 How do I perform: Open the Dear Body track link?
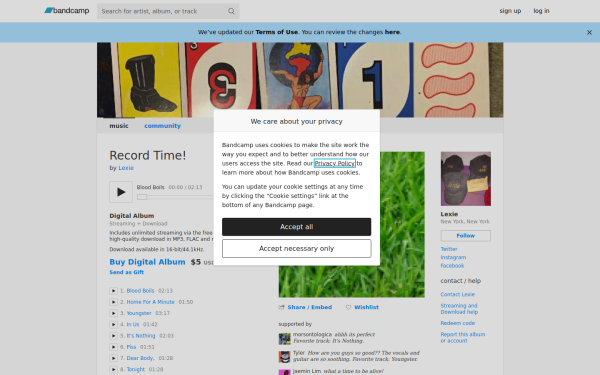click(x=140, y=358)
